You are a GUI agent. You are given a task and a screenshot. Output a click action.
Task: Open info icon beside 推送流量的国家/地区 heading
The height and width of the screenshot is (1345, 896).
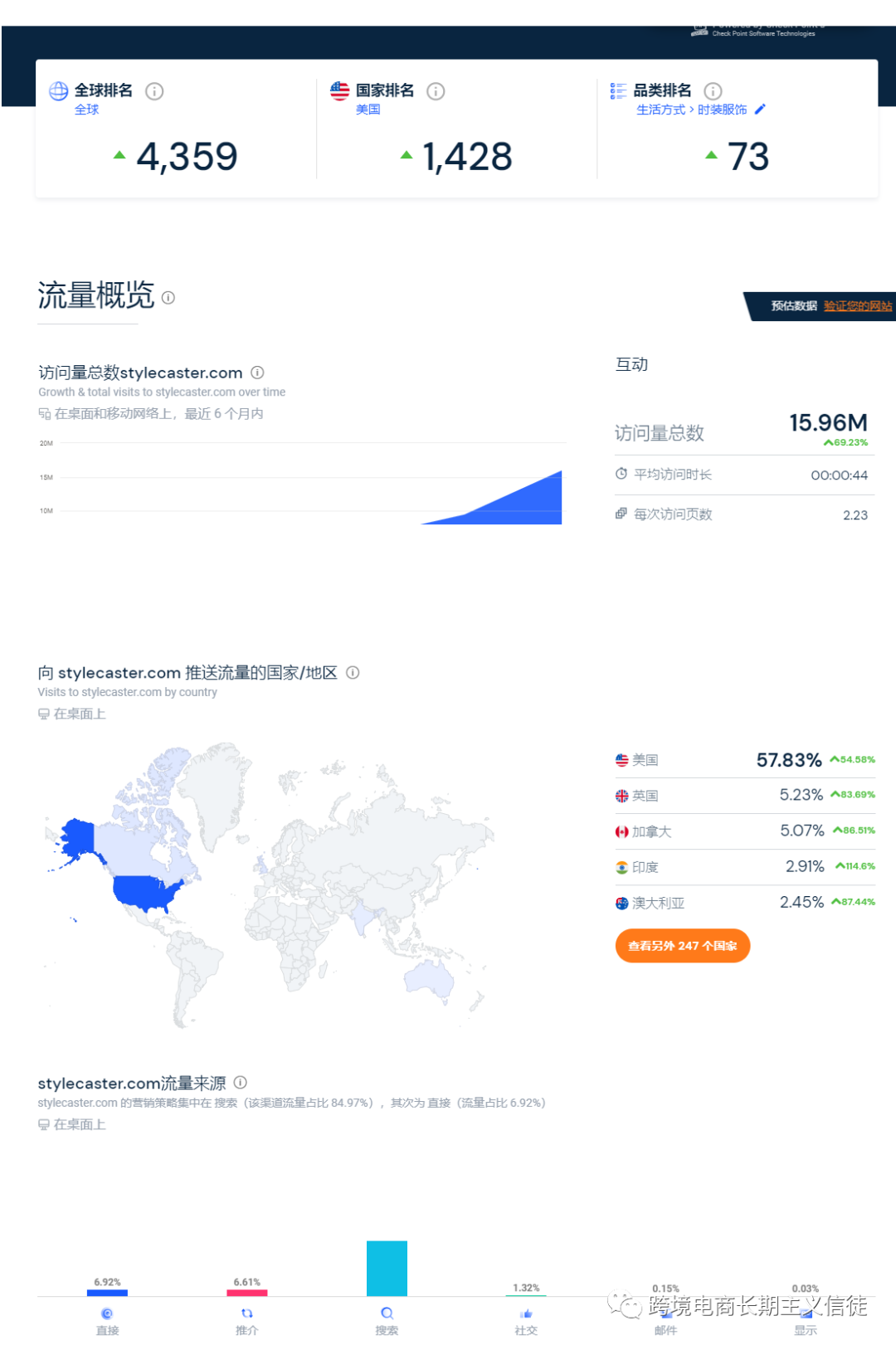[353, 672]
